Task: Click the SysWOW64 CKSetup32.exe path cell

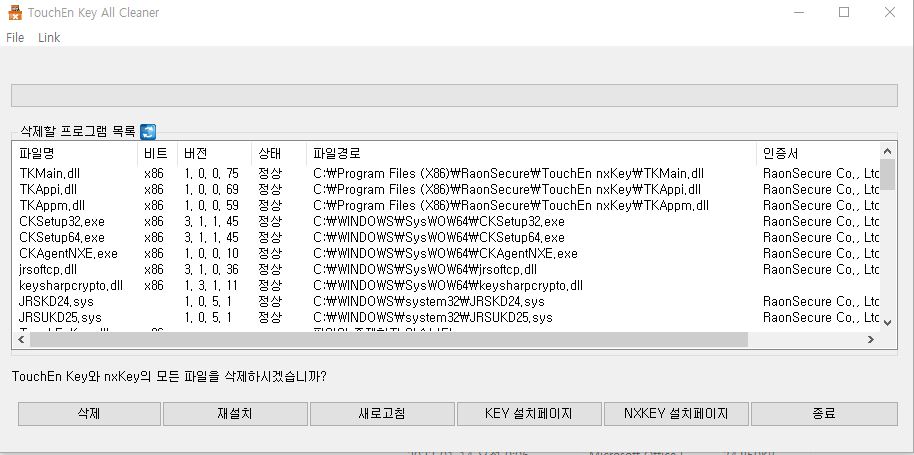Action: coord(439,221)
